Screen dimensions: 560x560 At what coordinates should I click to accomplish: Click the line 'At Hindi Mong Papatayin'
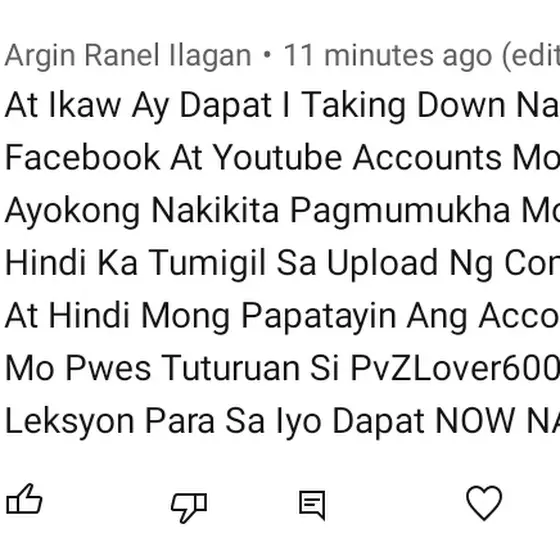[282, 316]
